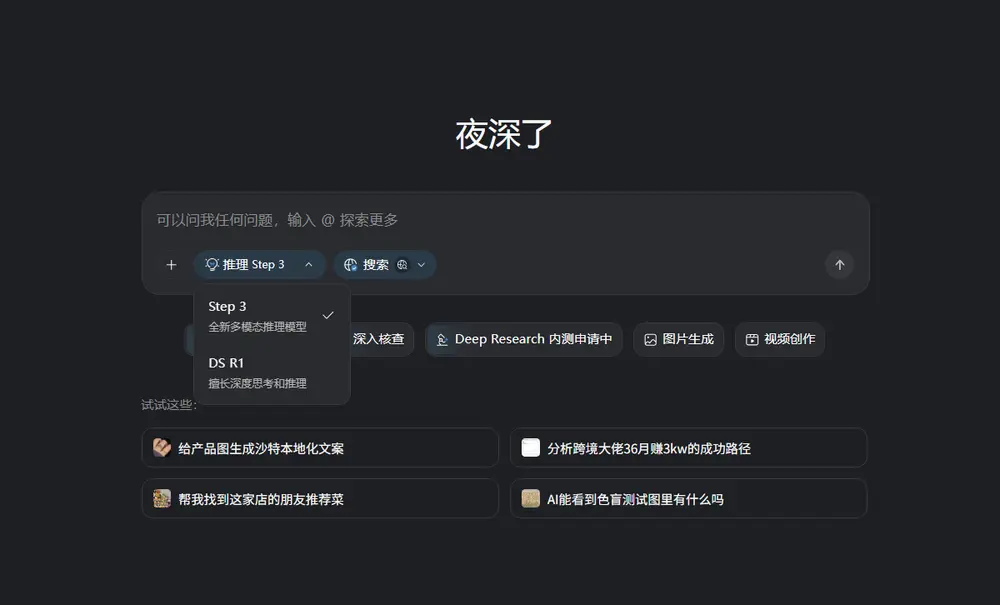Open 图片生成 via its picture icon
Viewport: 1000px width, 605px height.
tap(650, 339)
